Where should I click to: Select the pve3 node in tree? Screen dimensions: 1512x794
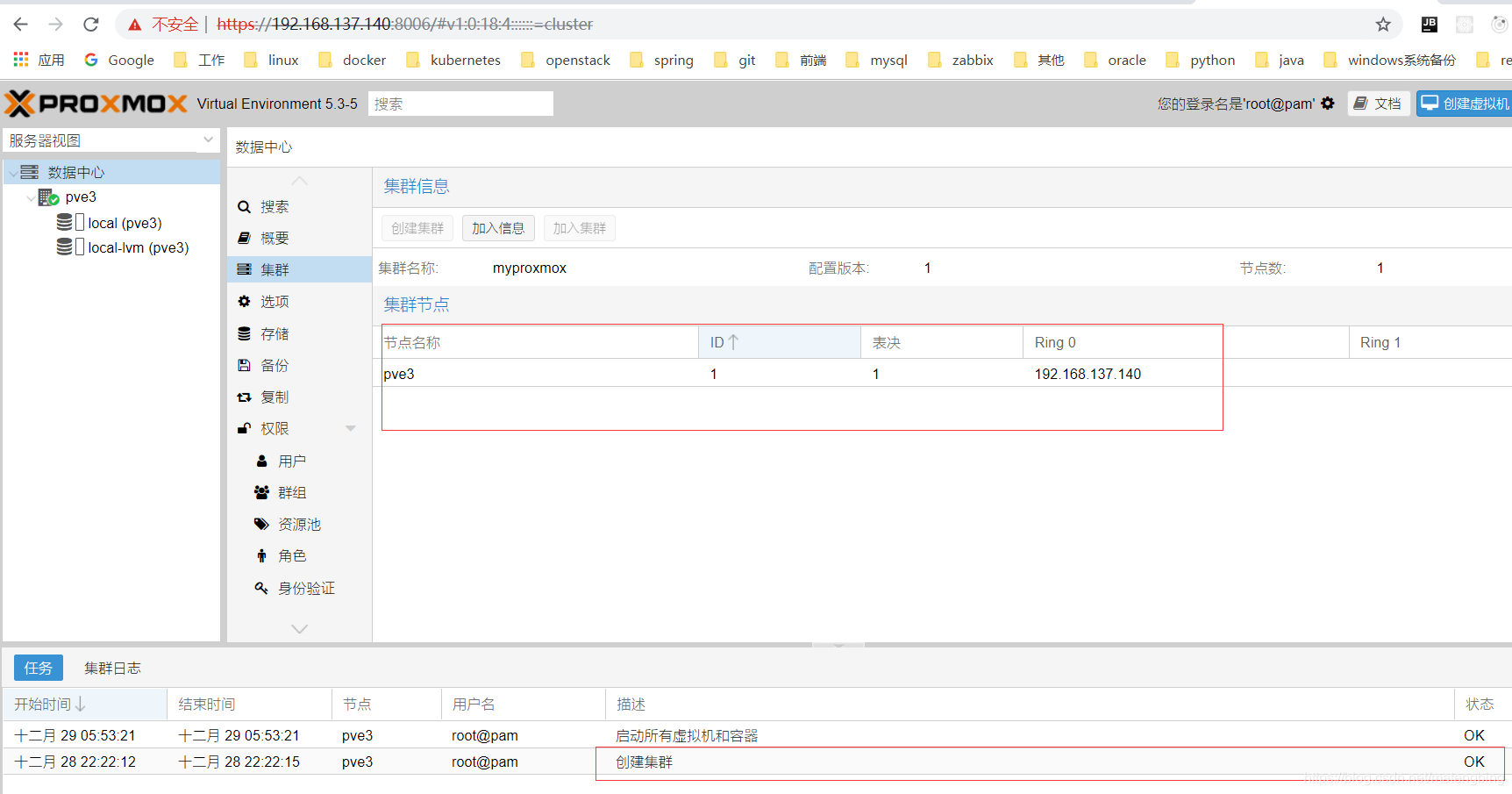[81, 197]
